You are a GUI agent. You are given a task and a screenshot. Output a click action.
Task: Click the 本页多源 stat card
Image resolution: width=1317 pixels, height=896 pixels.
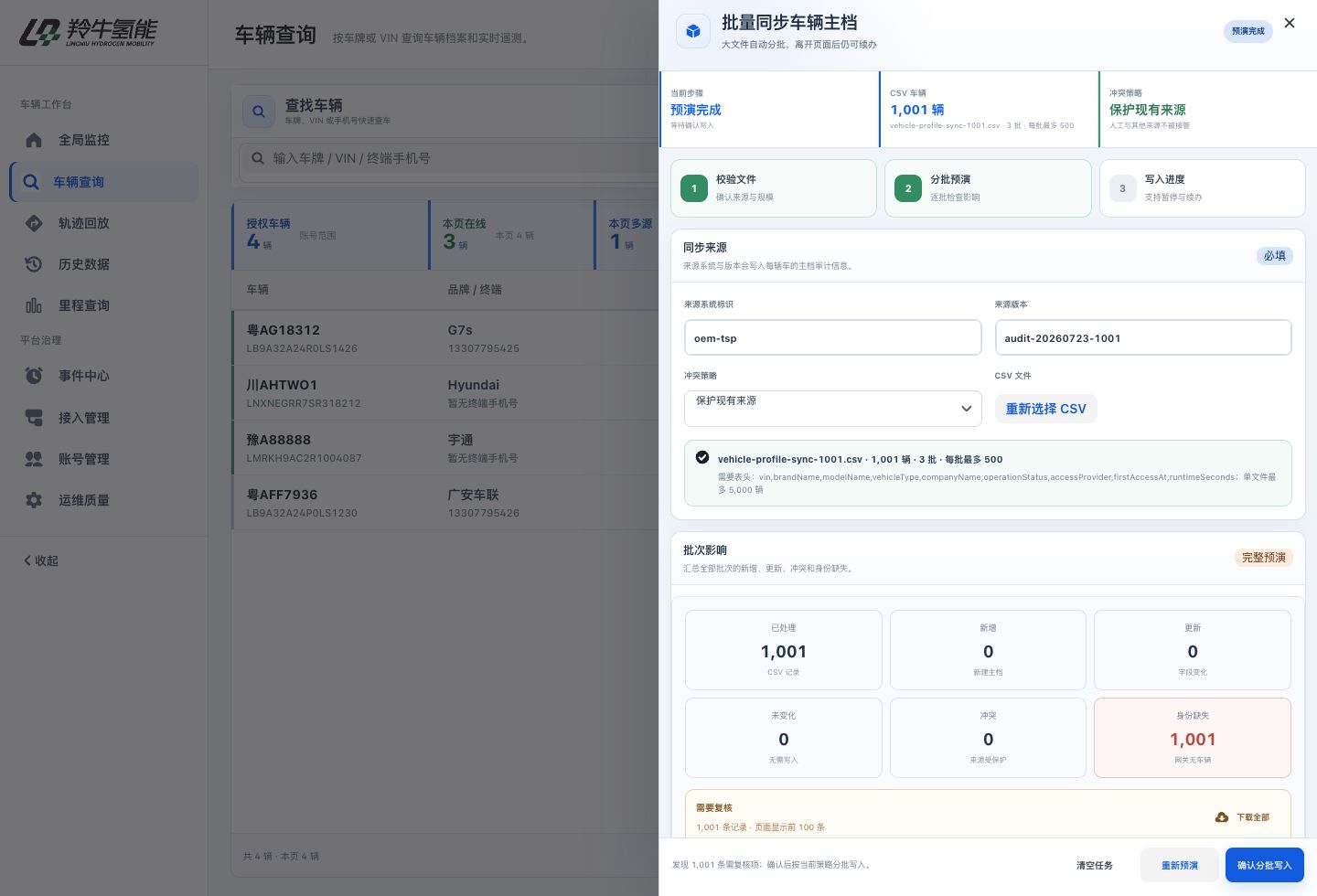tap(627, 236)
